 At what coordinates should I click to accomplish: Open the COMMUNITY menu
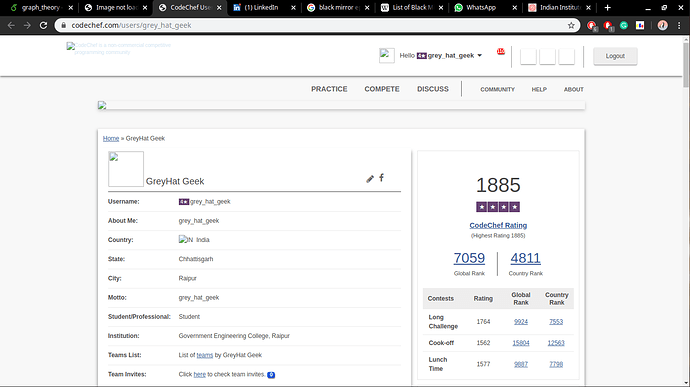click(x=498, y=89)
